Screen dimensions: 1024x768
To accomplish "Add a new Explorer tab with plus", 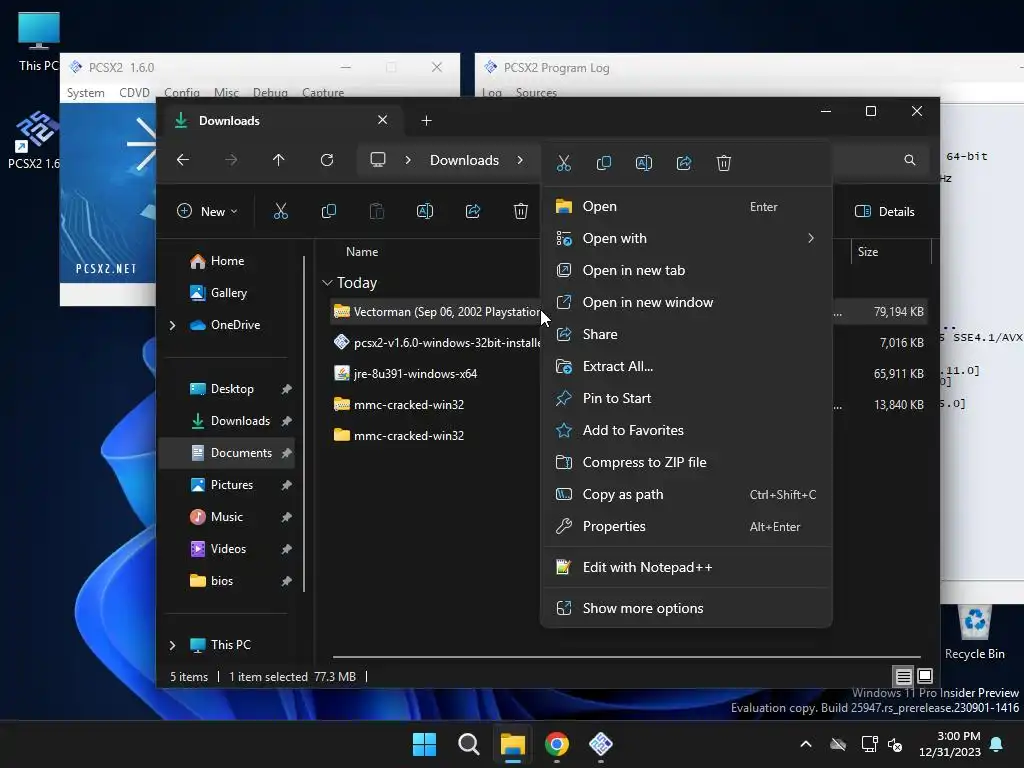I will [x=426, y=120].
